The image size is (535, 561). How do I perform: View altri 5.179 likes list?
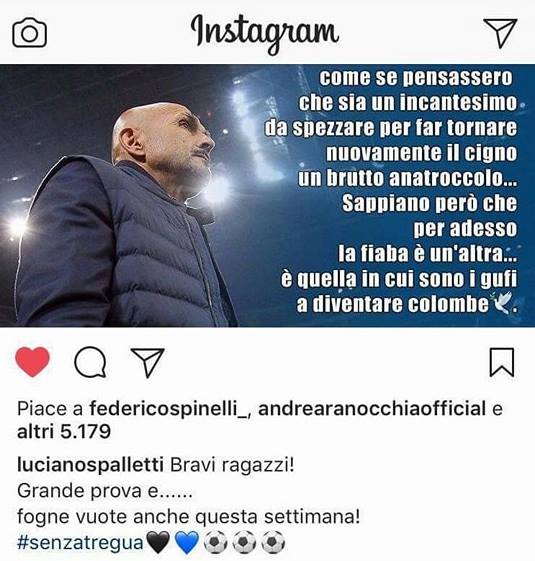pos(64,431)
